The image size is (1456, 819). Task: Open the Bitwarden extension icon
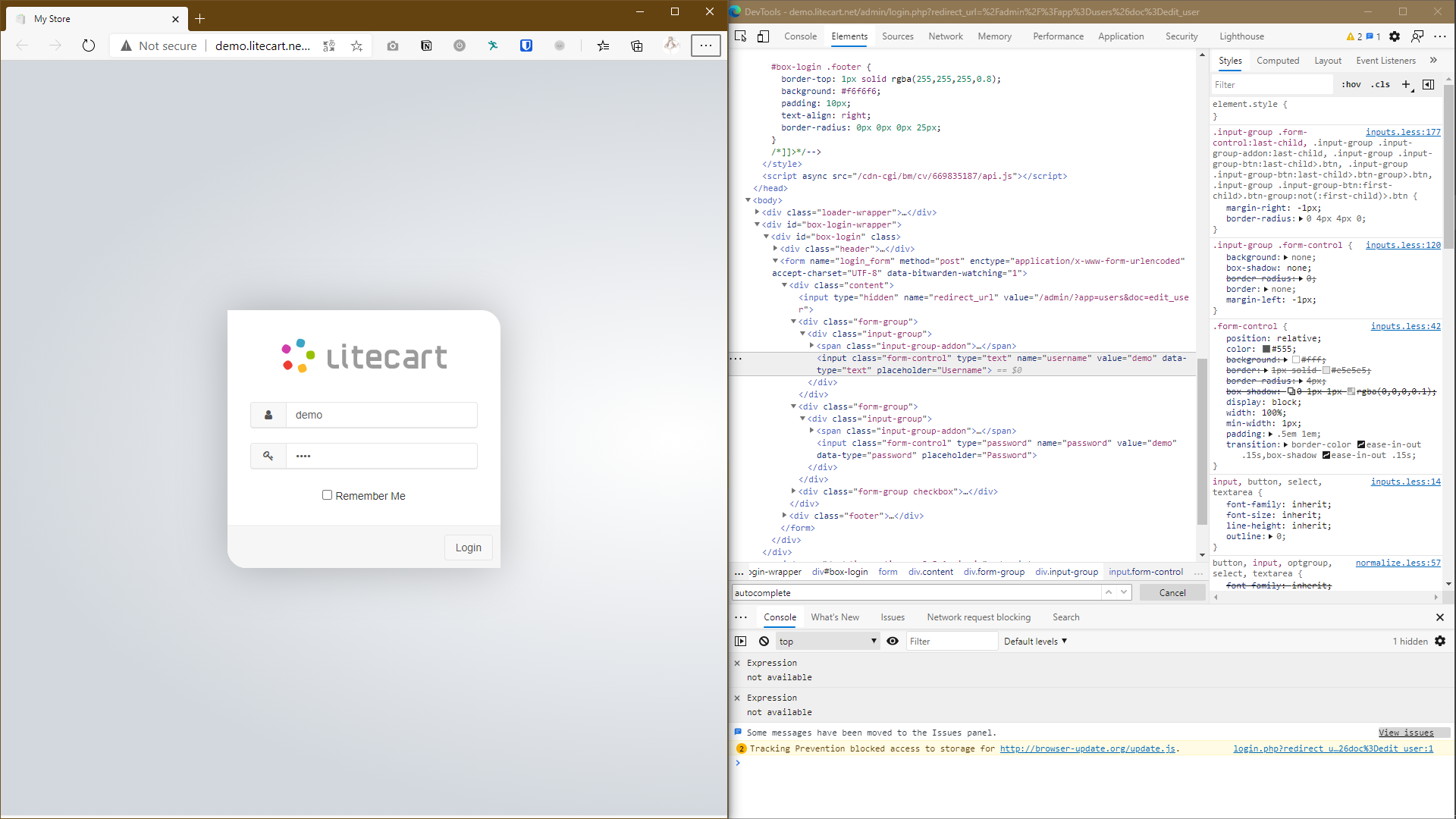pyautogui.click(x=526, y=45)
